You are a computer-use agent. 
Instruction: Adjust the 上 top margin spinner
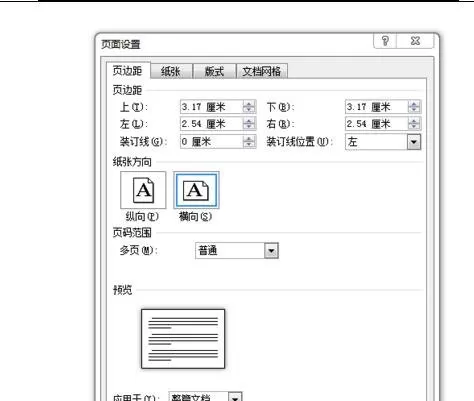(x=249, y=107)
